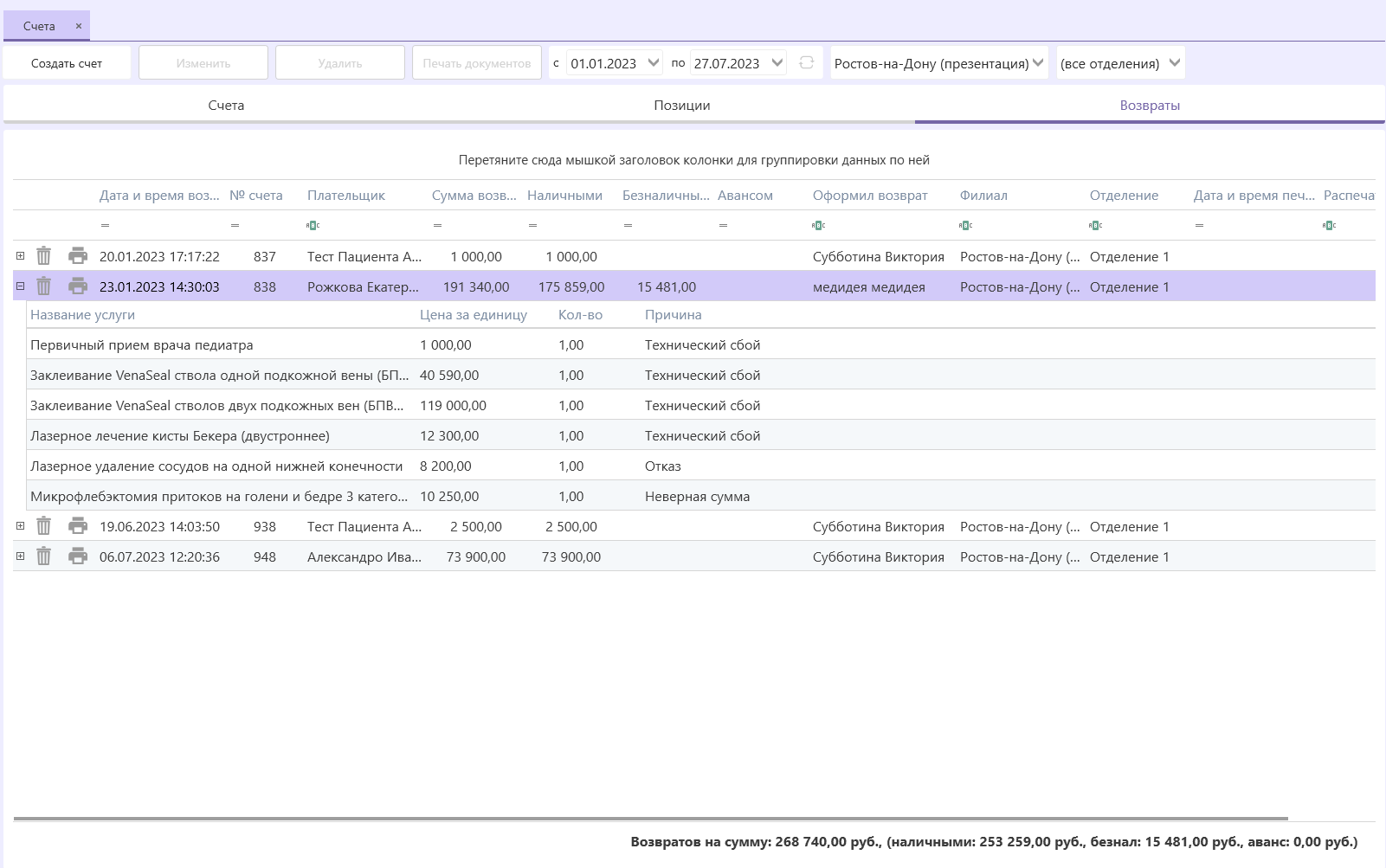Screen dimensions: 1386x868
Task: Select the Лазерное лечение кисты Бекера row
Action: point(701,435)
